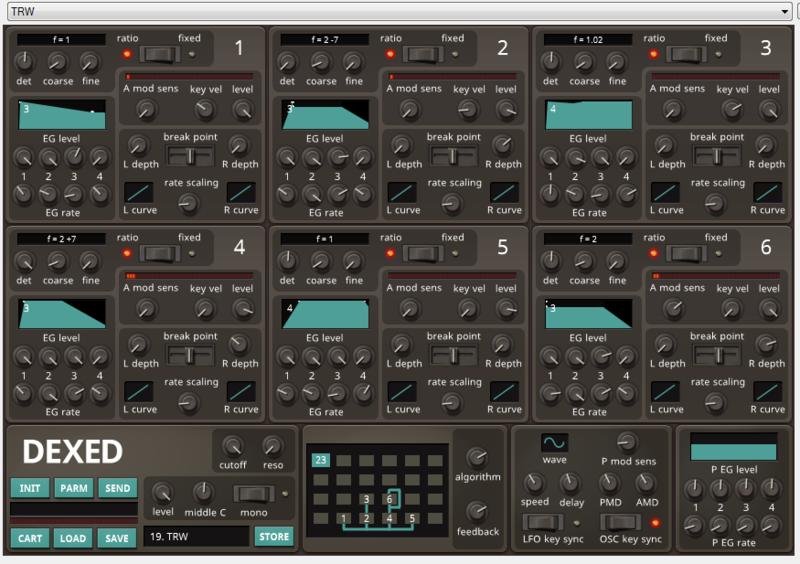Click the reso knob

click(x=272, y=446)
